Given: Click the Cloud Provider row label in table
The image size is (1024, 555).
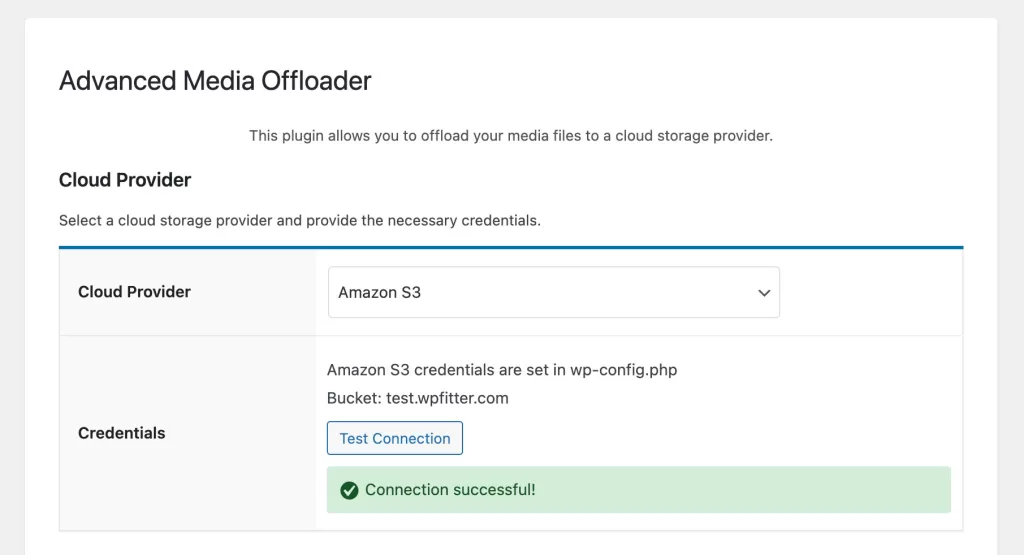Looking at the screenshot, I should [x=135, y=292].
